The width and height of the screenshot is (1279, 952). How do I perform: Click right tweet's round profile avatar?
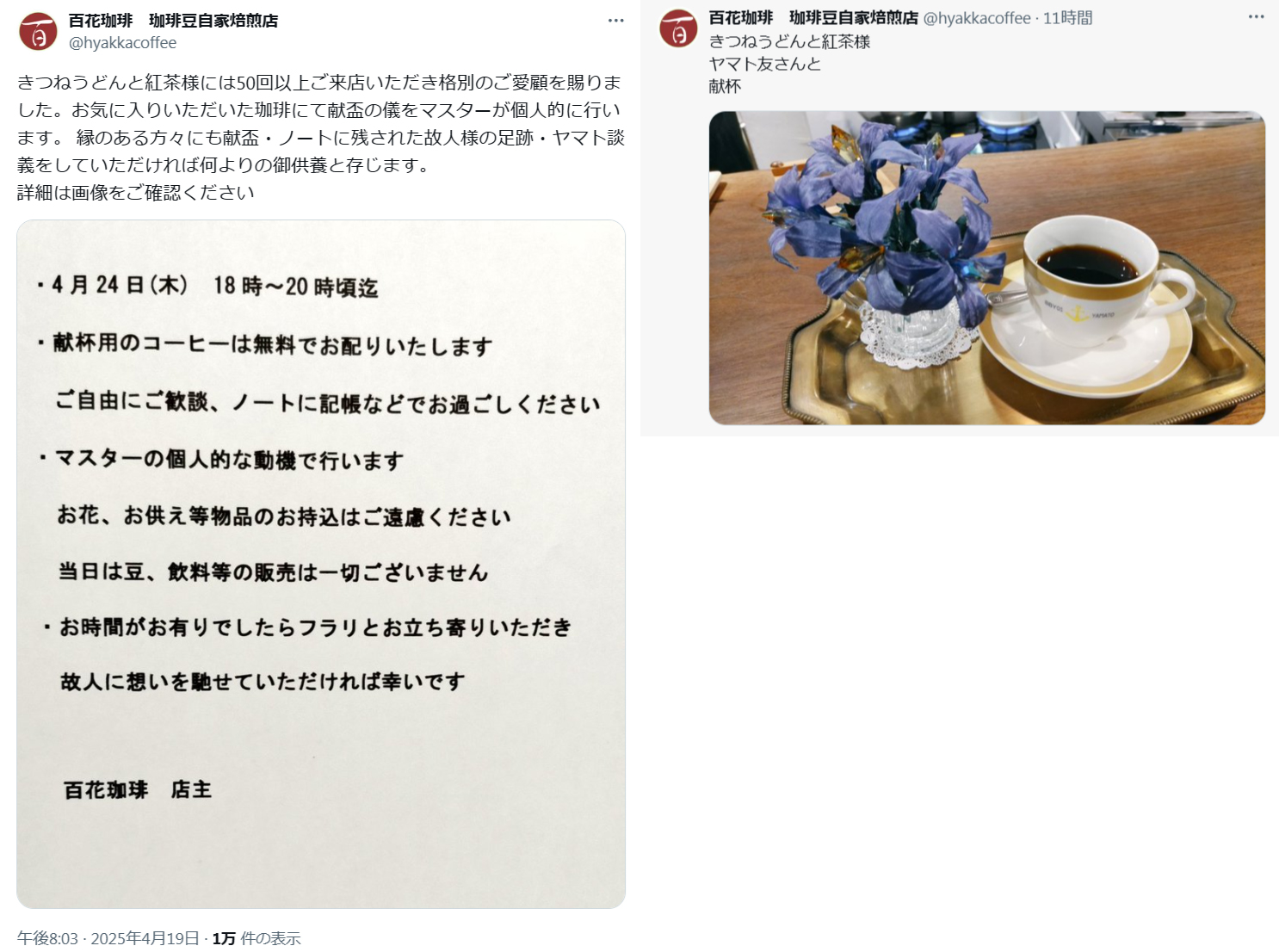coord(678,28)
